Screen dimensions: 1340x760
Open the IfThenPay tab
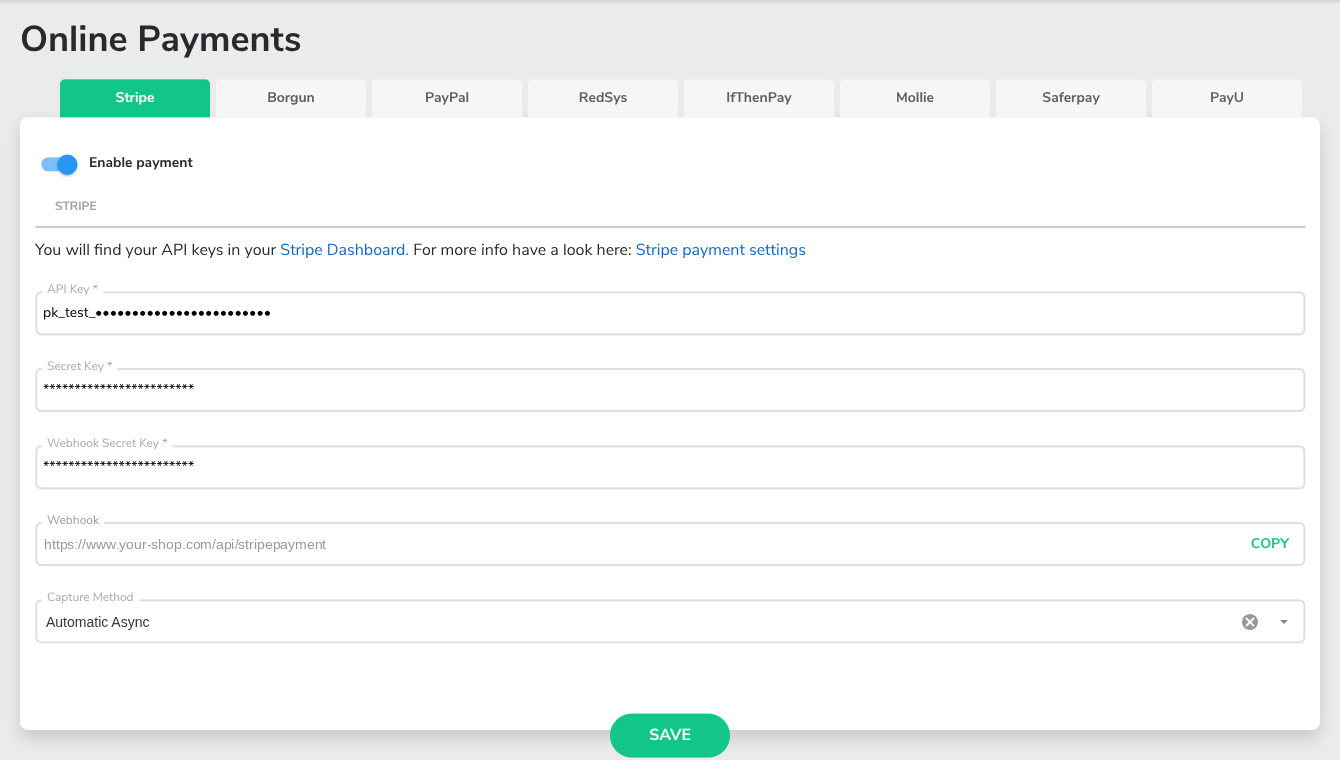click(759, 98)
